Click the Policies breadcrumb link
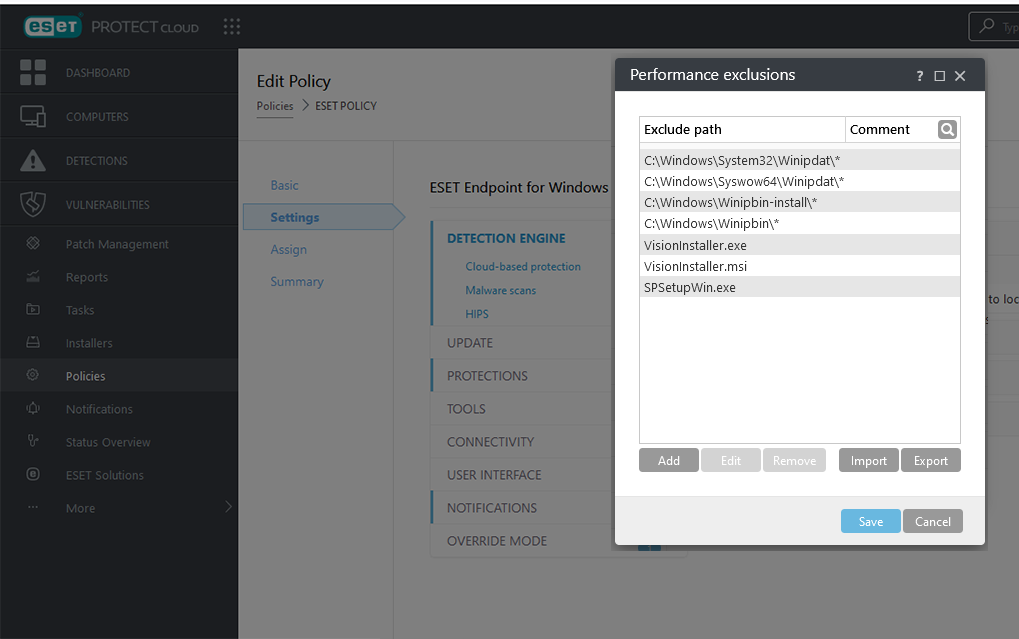 point(275,106)
